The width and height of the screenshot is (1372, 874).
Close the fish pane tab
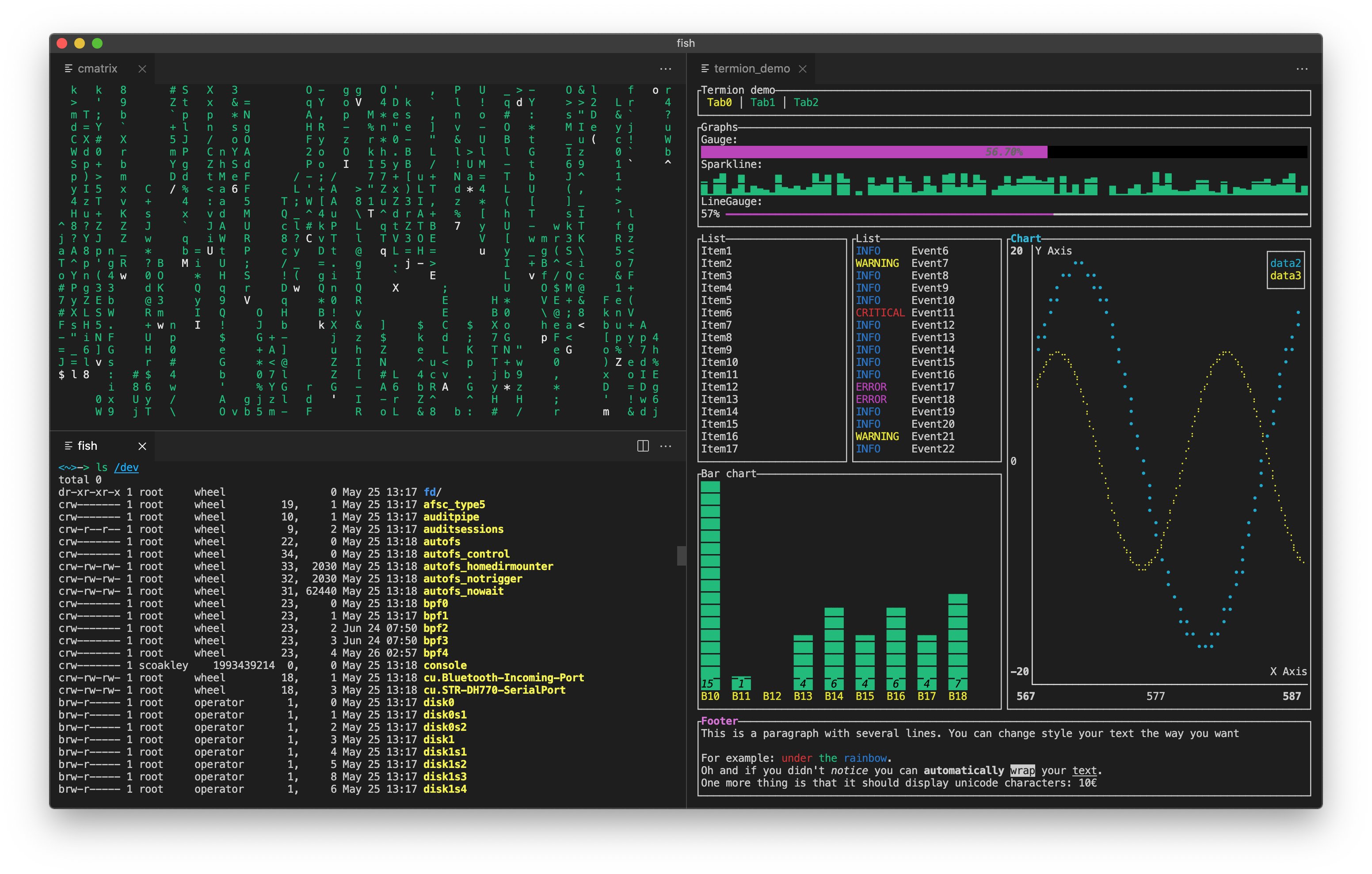click(x=142, y=446)
